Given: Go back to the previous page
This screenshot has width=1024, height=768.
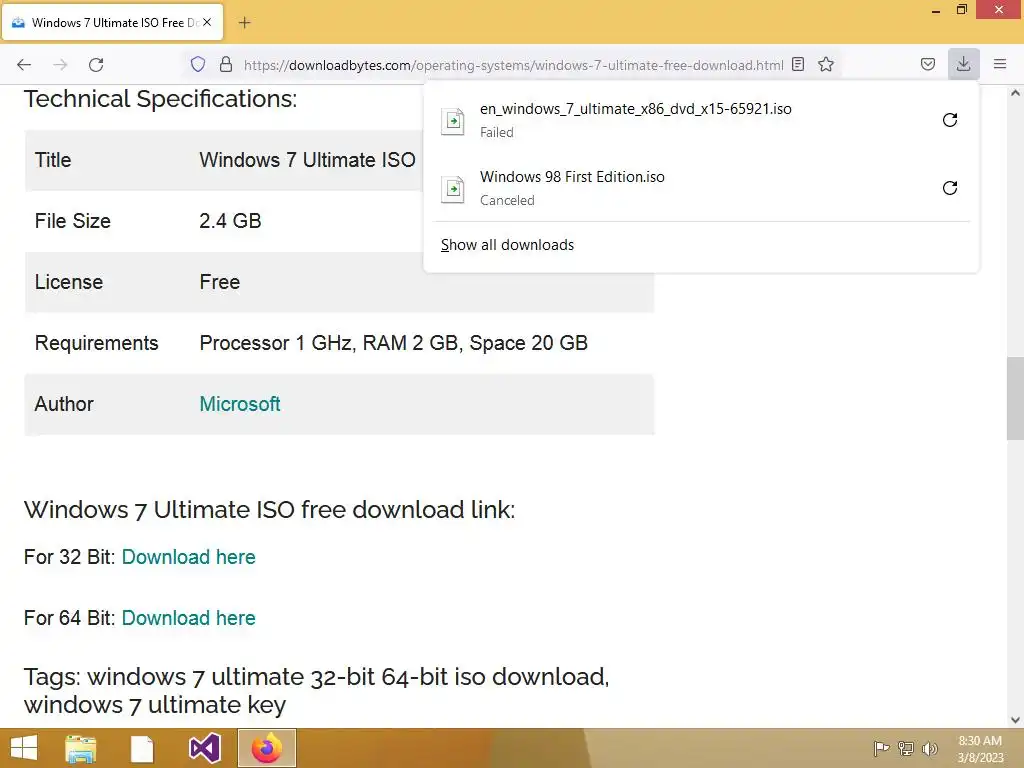Looking at the screenshot, I should [24, 65].
